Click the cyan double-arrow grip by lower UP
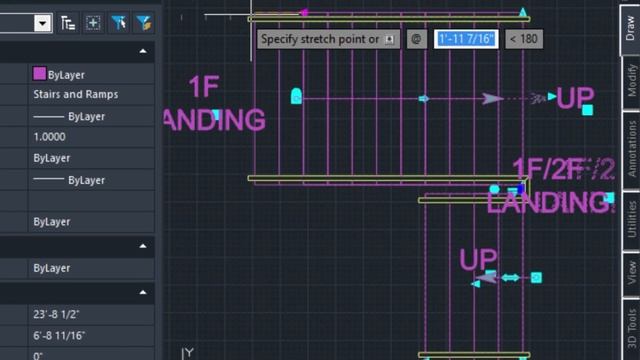 click(510, 278)
